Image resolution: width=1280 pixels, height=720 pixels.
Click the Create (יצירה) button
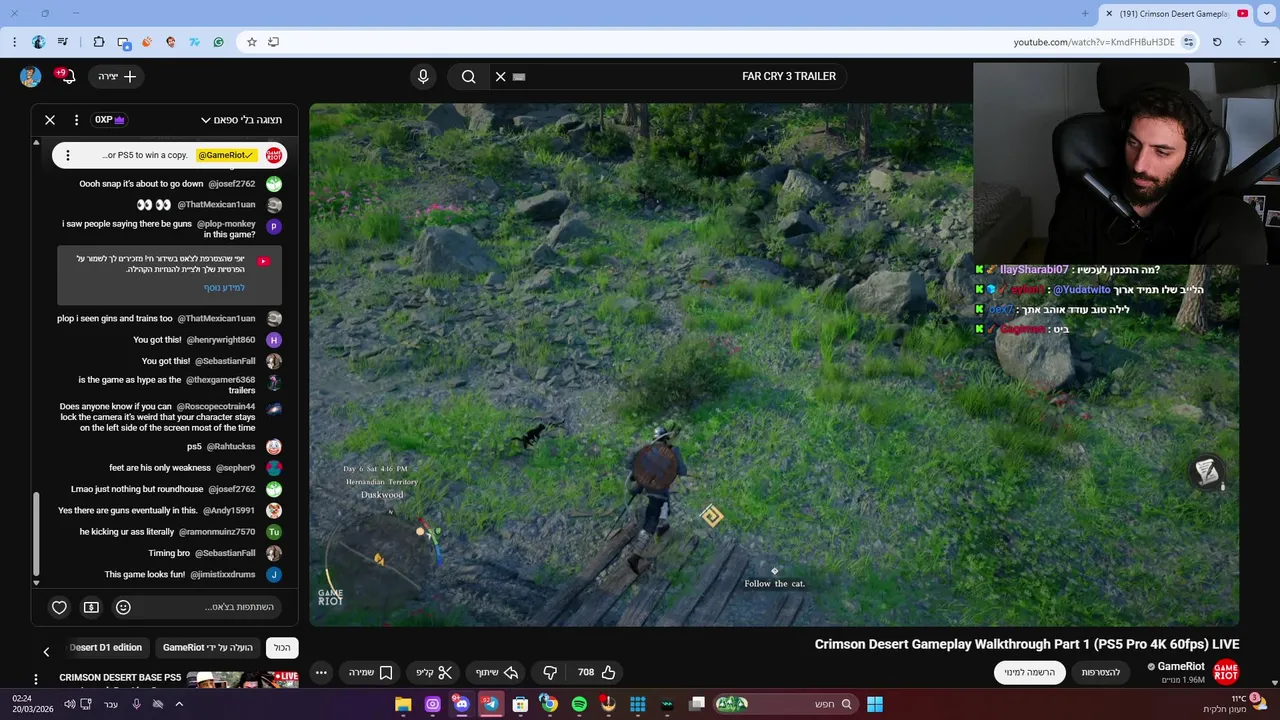(117, 77)
